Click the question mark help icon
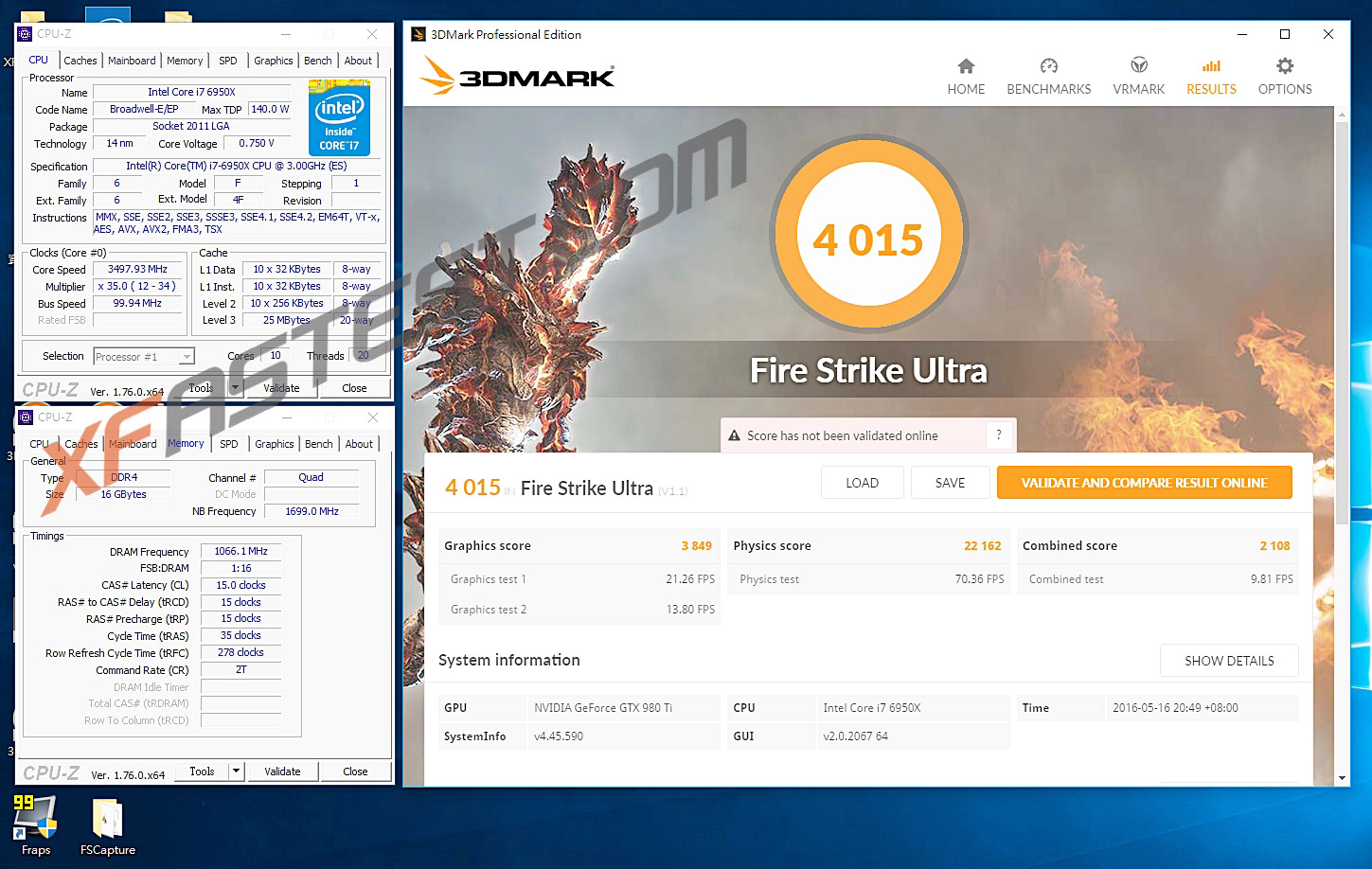This screenshot has height=869, width=1372. pos(998,435)
